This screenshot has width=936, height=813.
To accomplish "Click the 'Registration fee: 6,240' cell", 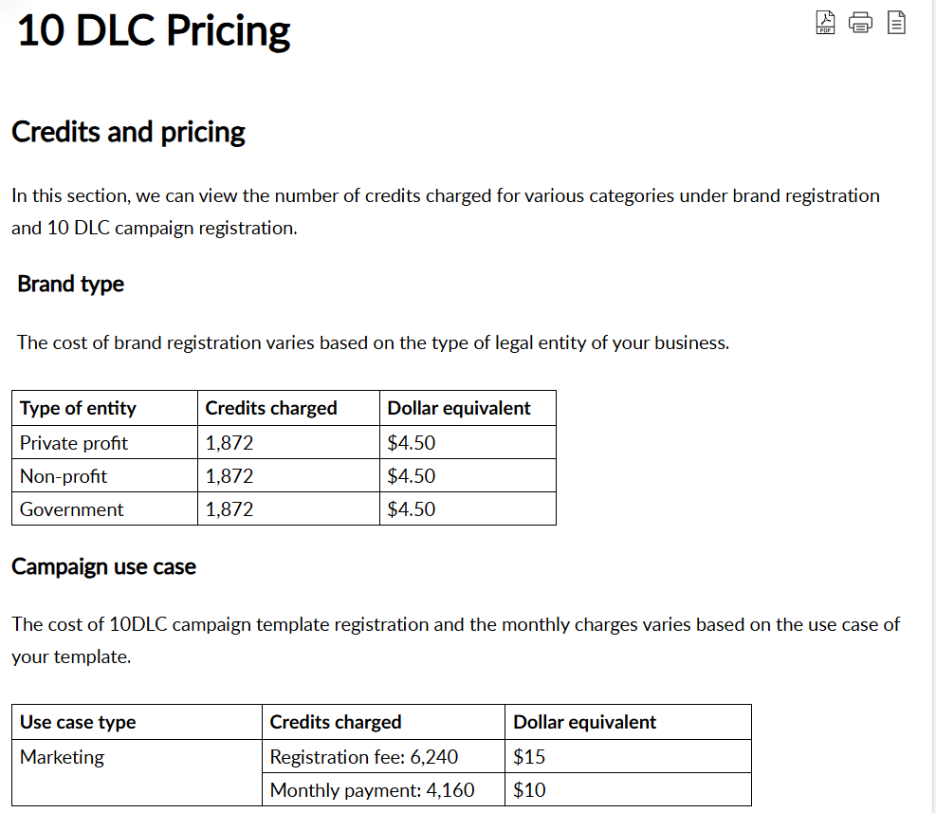I will pyautogui.click(x=346, y=757).
